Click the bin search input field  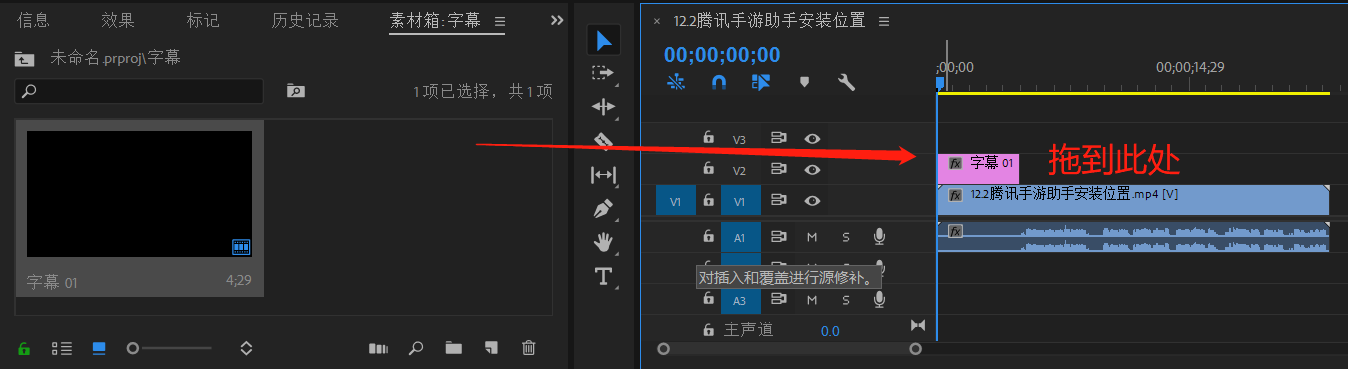(139, 91)
